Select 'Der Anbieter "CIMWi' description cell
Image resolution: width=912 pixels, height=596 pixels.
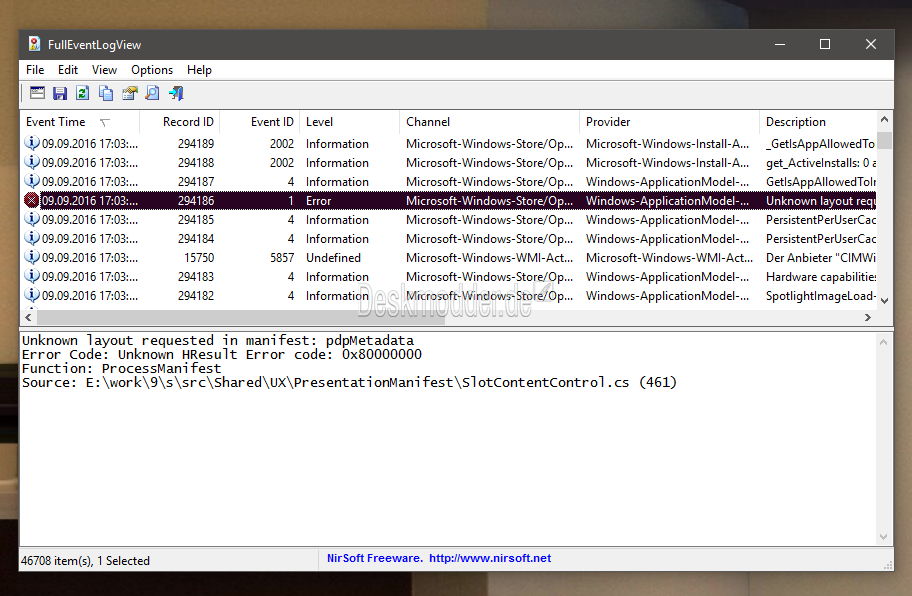coord(821,258)
